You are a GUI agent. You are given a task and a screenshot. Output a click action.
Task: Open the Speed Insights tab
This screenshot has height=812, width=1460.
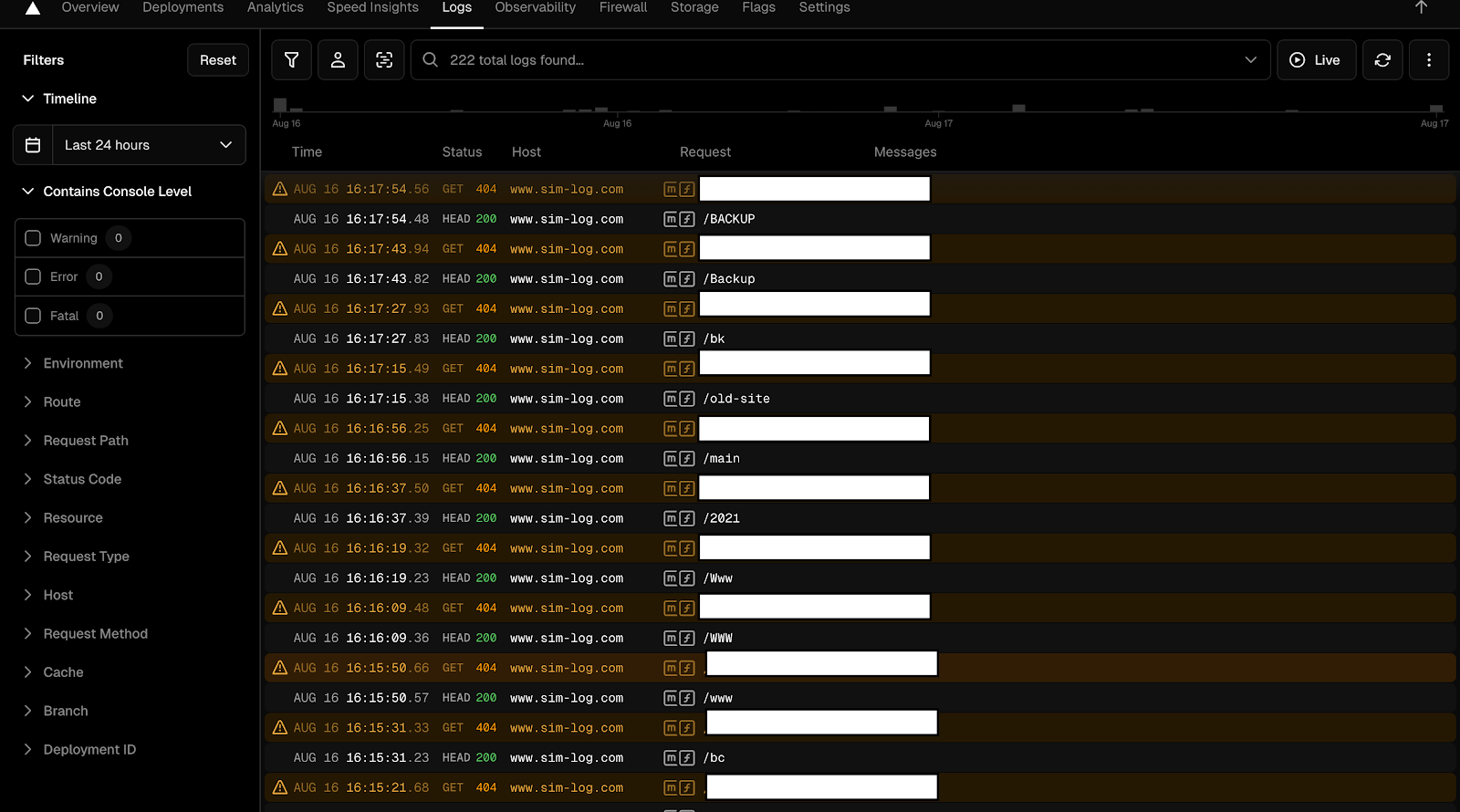(373, 7)
